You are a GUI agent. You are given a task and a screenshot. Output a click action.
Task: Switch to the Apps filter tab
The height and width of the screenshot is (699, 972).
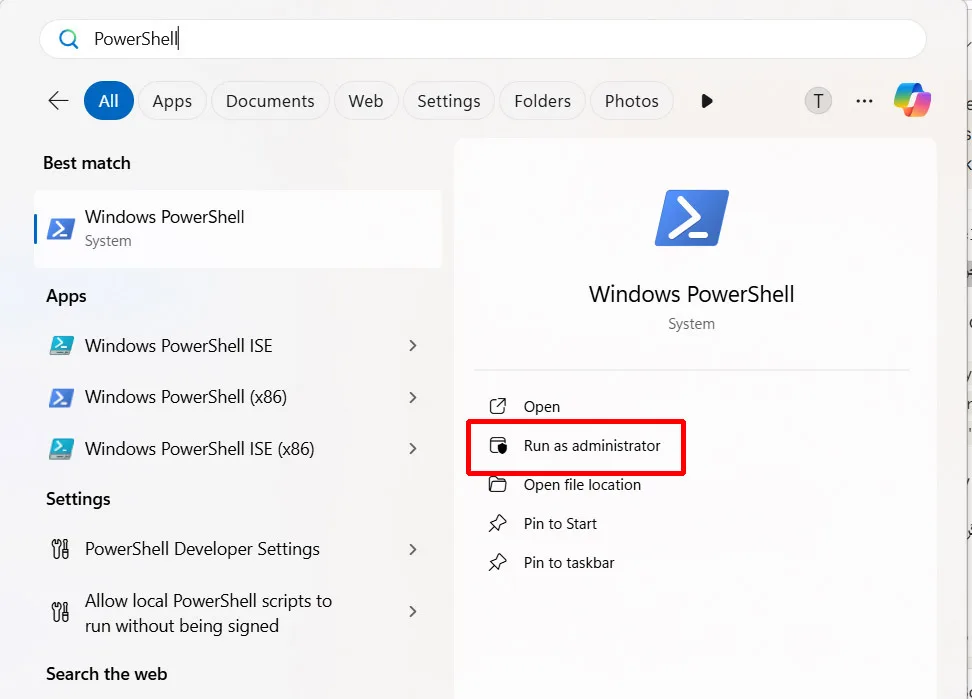[x=172, y=101]
